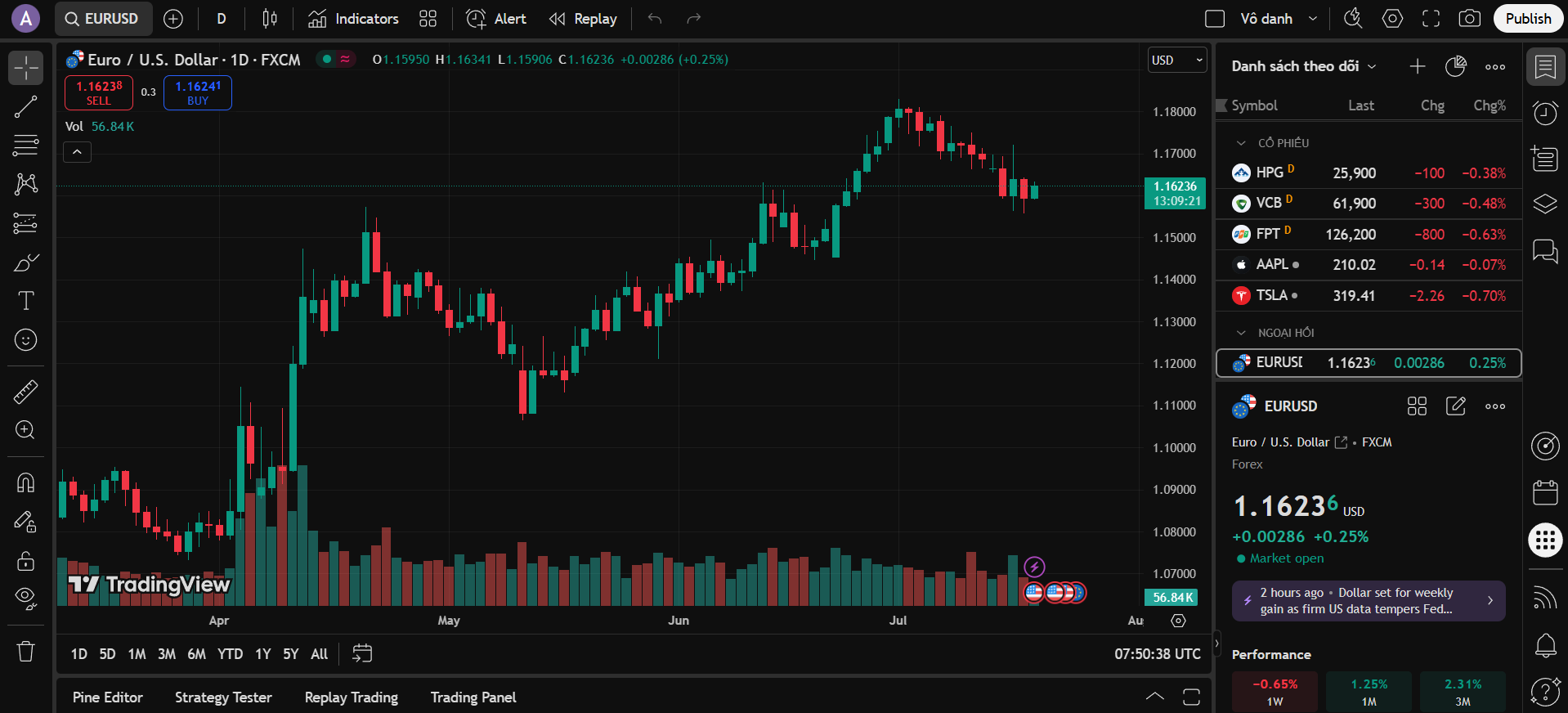Select the text annotation tool
The image size is (1568, 713).
click(x=26, y=301)
